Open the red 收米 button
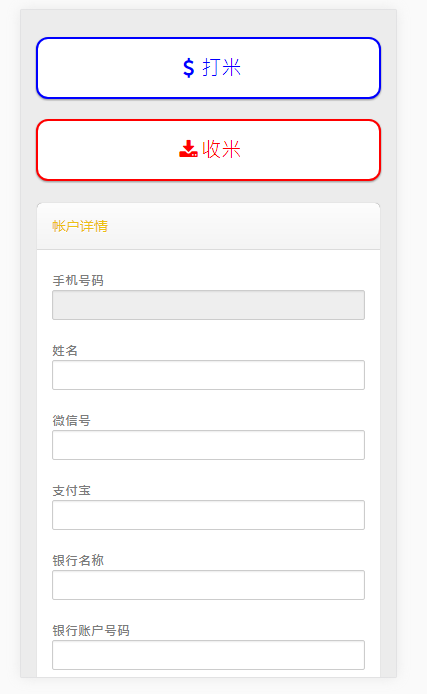The width and height of the screenshot is (427, 694). coord(208,150)
